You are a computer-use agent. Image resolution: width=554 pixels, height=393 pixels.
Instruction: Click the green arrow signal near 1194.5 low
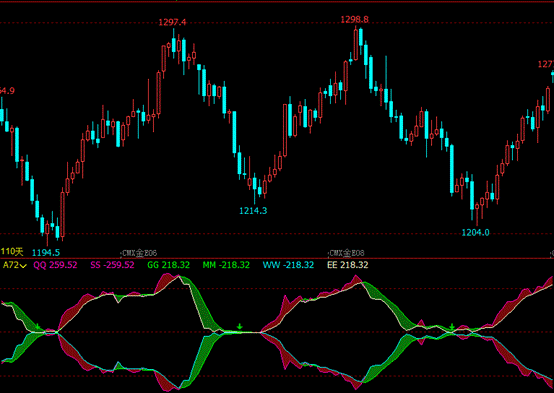[x=37, y=326]
